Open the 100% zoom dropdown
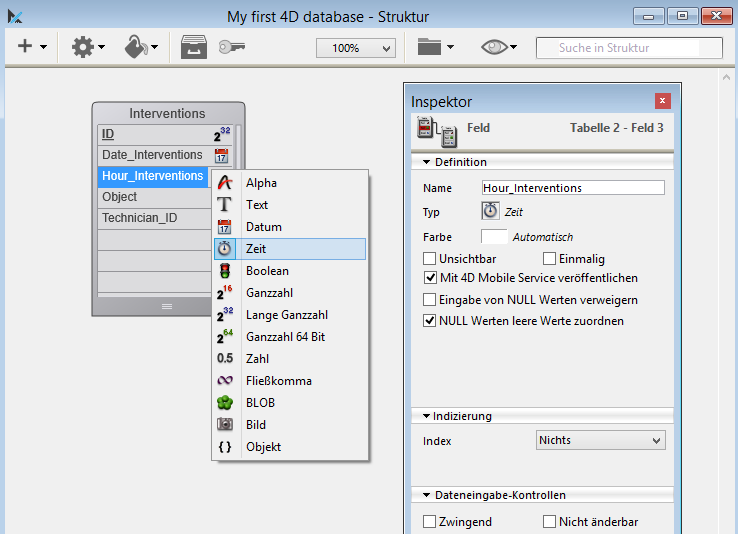The image size is (738, 534). click(x=356, y=48)
